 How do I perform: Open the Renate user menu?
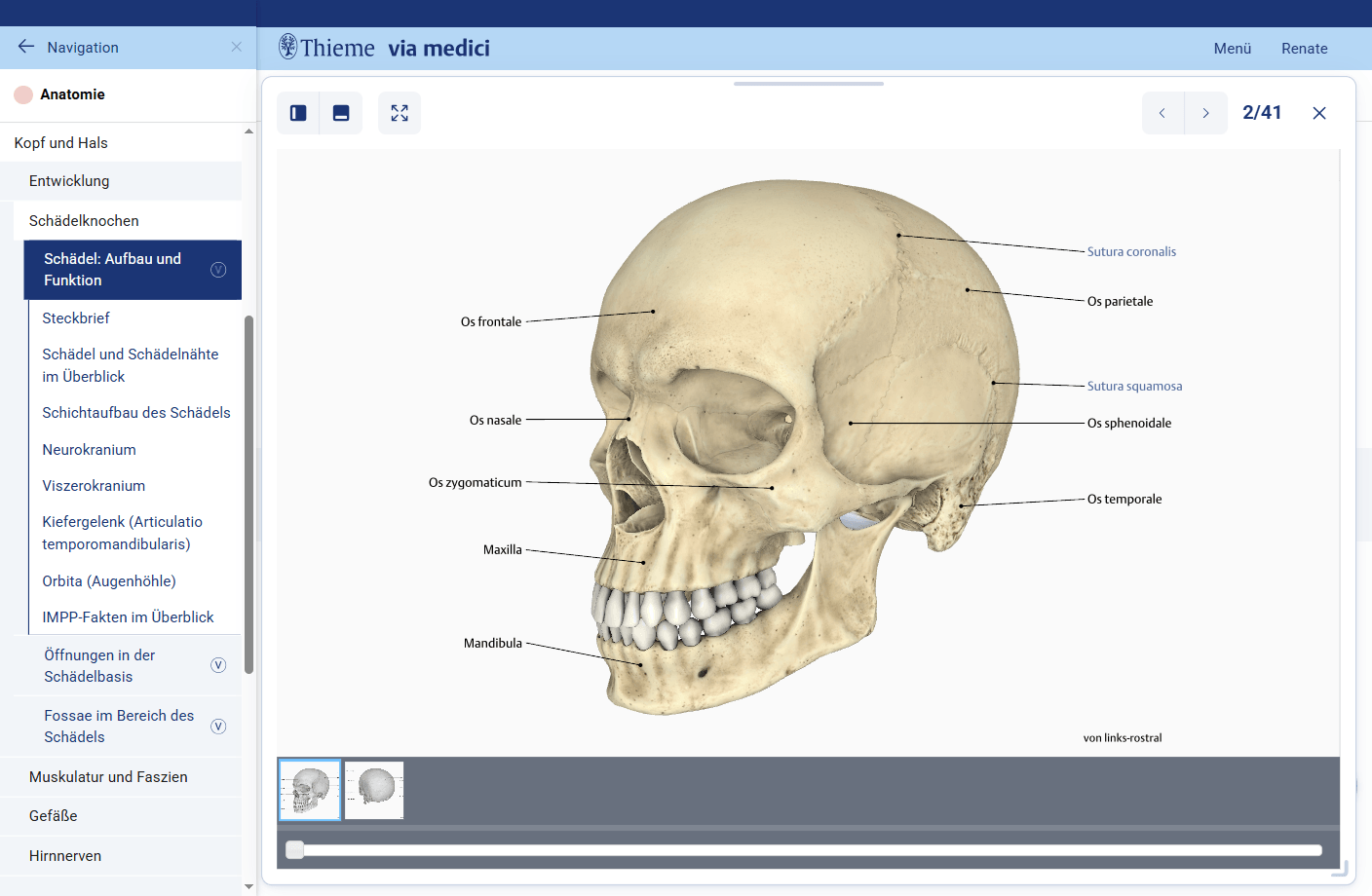point(1305,49)
